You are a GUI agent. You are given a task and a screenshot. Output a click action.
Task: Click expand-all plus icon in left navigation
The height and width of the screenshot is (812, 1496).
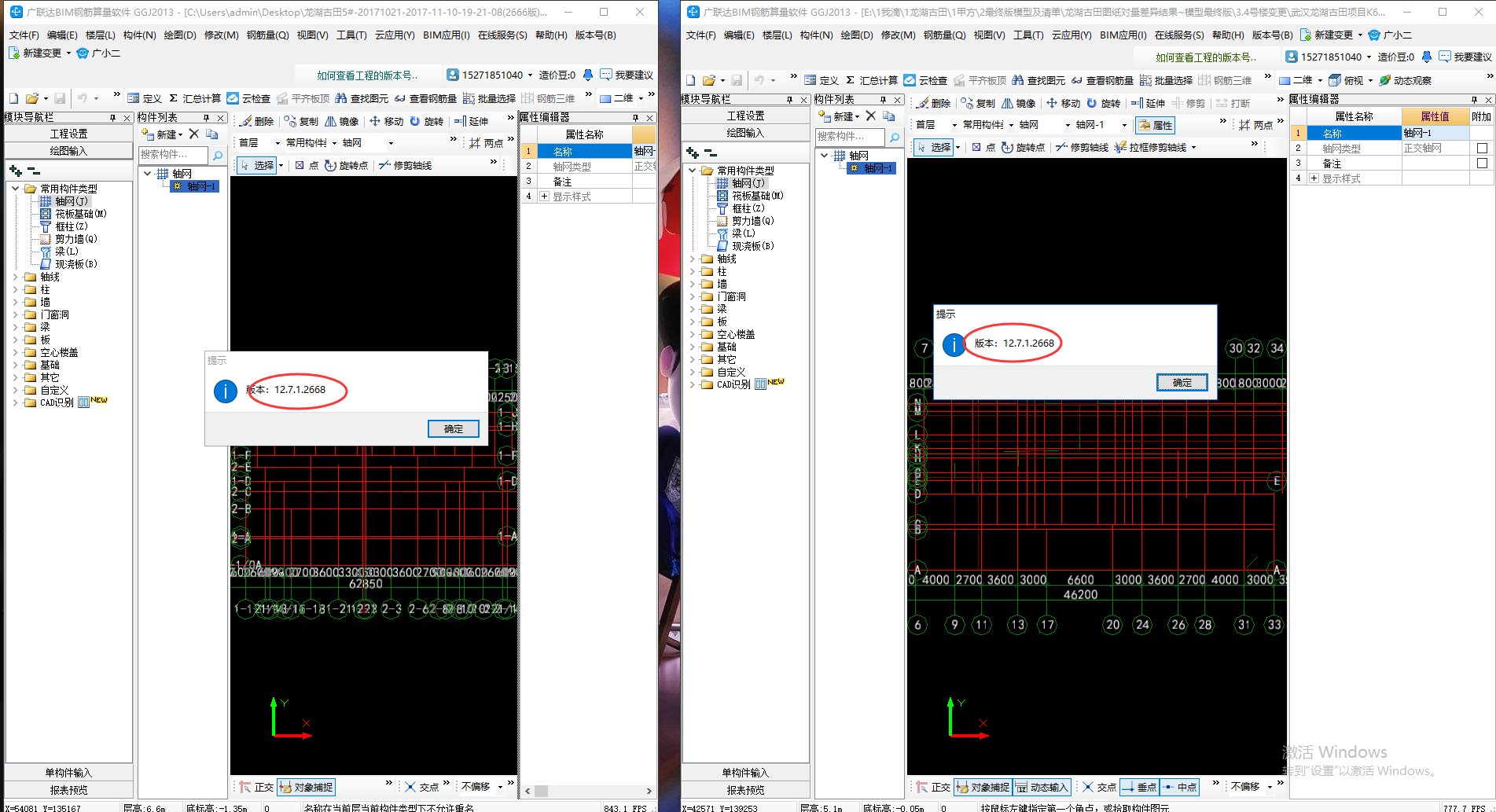click(x=15, y=171)
